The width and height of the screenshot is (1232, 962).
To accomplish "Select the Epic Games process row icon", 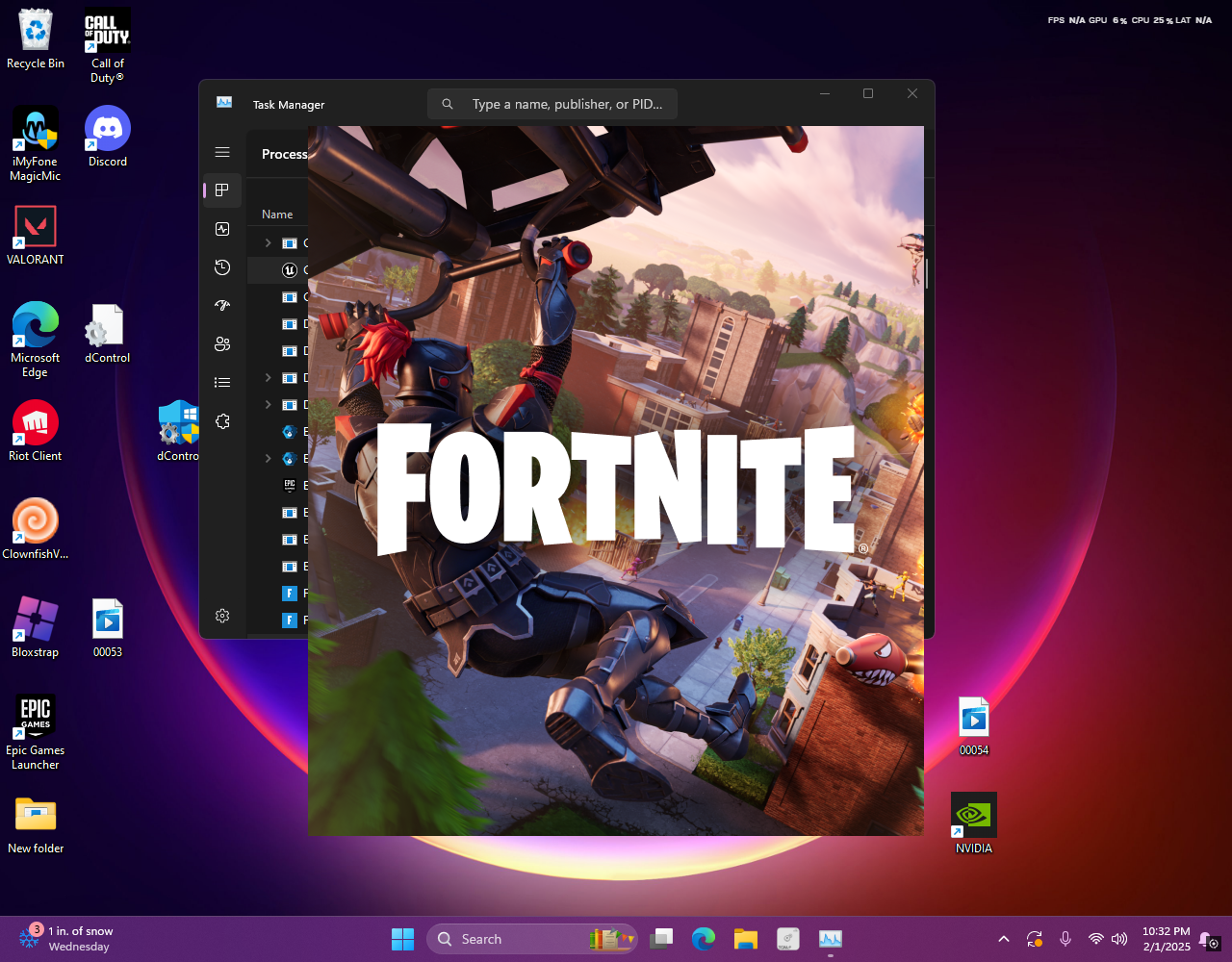I will [x=289, y=486].
